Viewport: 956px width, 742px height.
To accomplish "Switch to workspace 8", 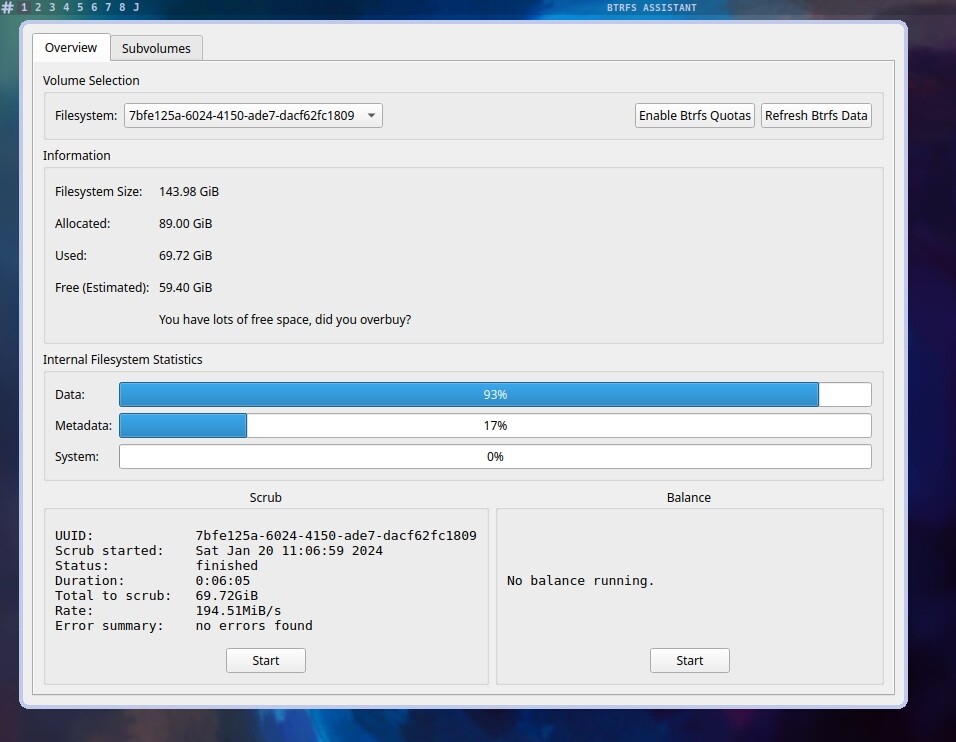I will [122, 7].
